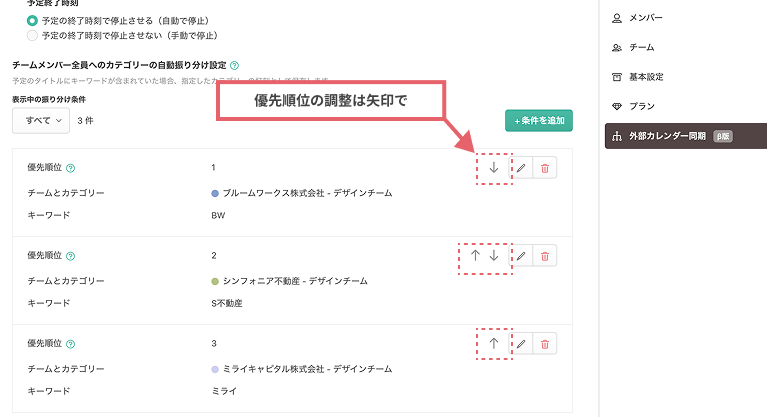
Task: Delete the ブルームワークス condition via trash icon
Action: [544, 168]
